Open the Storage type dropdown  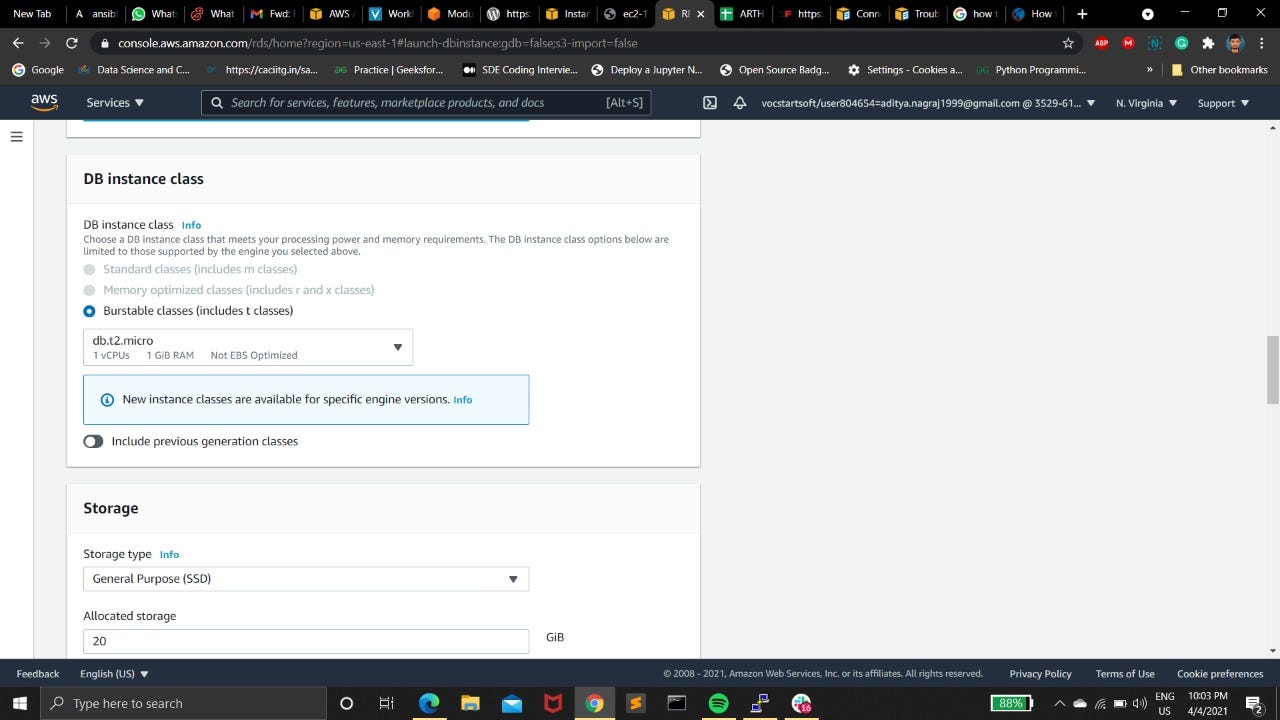pyautogui.click(x=306, y=579)
